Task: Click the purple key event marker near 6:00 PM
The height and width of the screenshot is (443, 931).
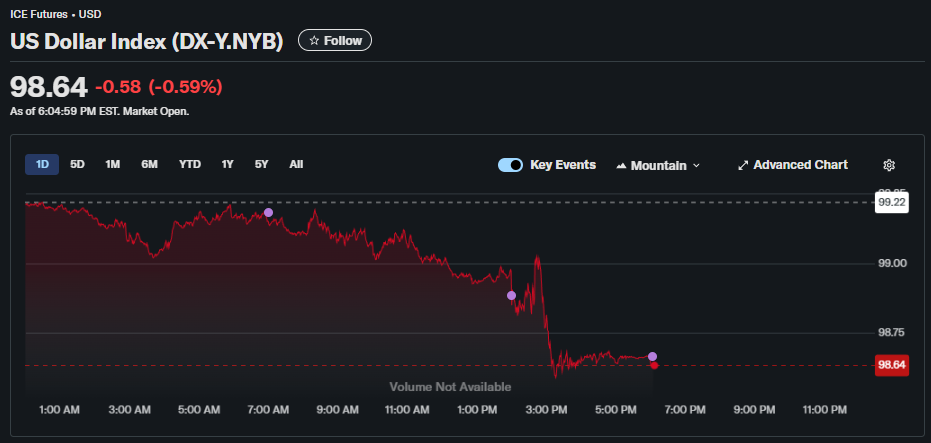Action: point(653,356)
